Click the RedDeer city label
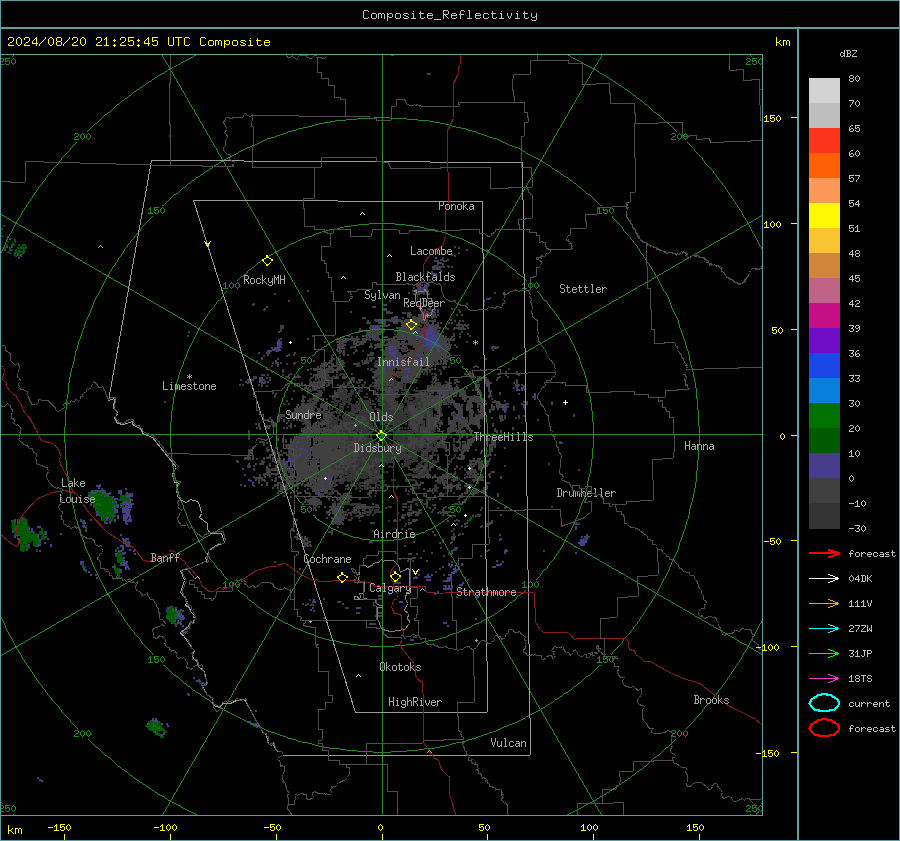 point(424,303)
